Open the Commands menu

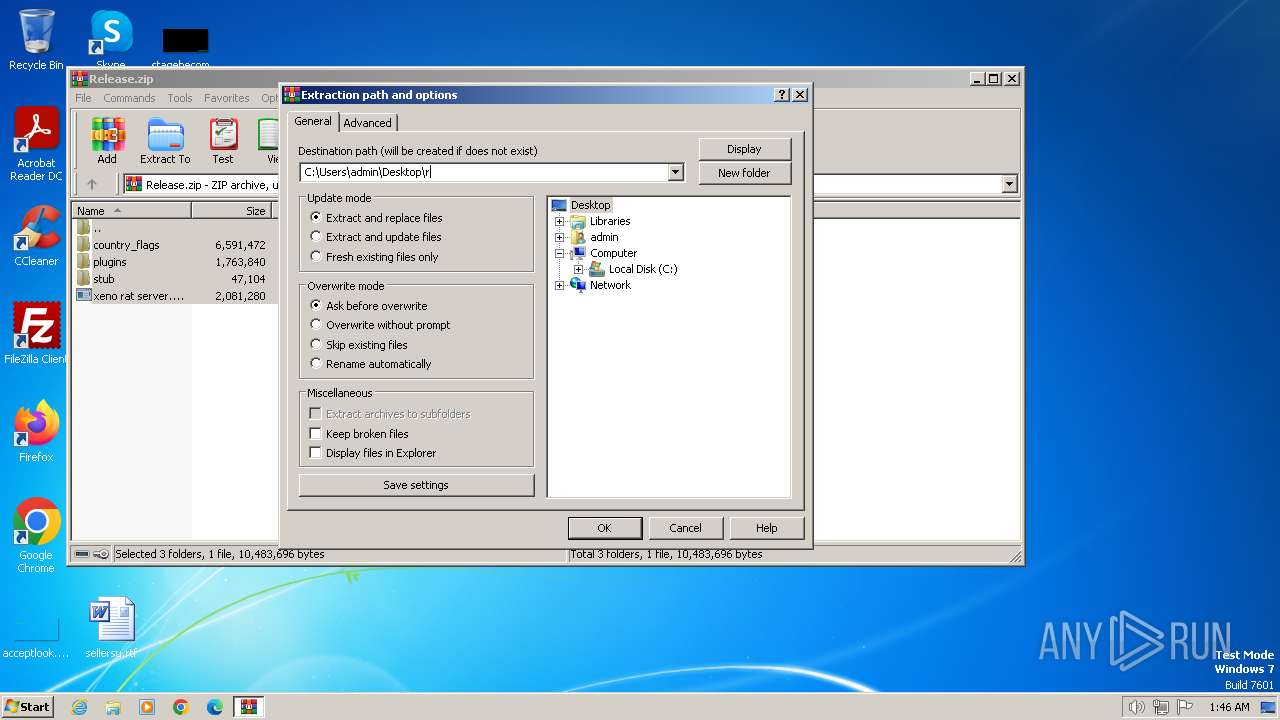(129, 98)
